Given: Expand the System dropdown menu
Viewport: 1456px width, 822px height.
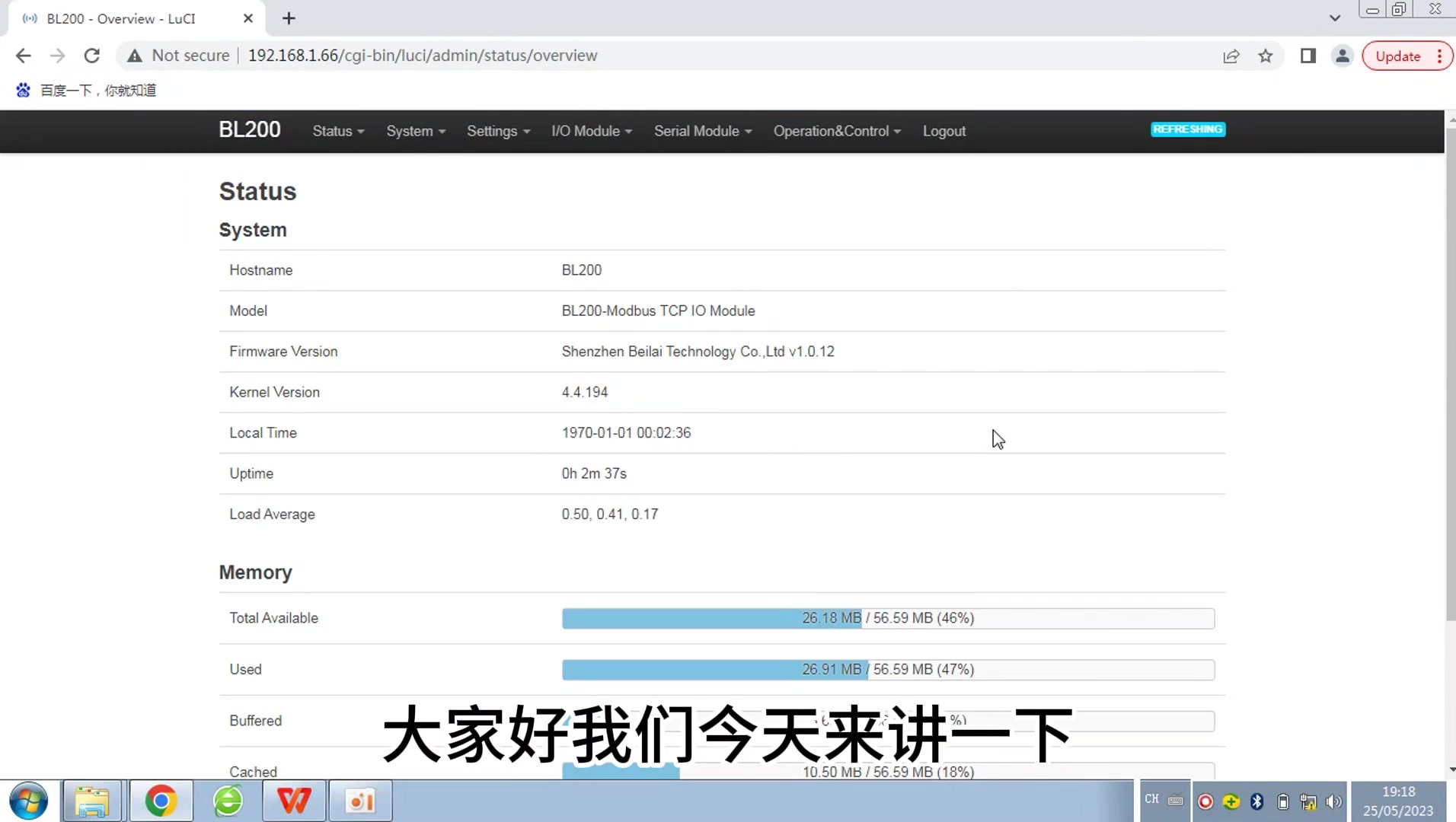Looking at the screenshot, I should (x=415, y=131).
